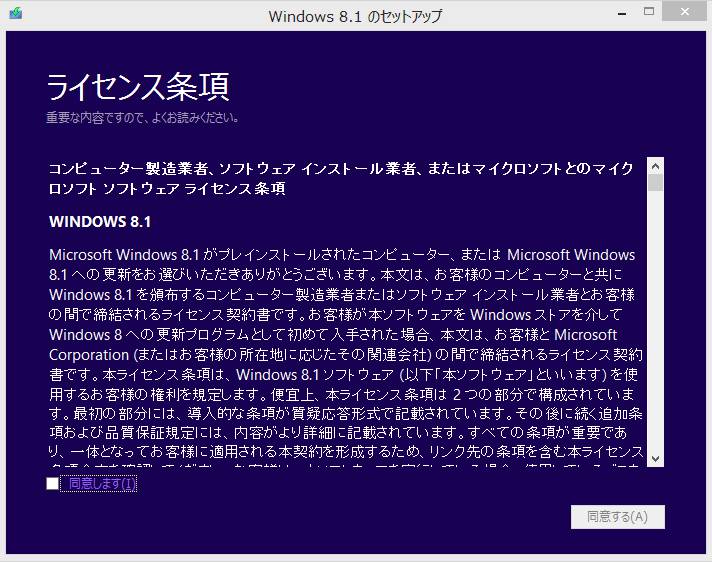This screenshot has width=712, height=562.
Task: Click the ライセンス条項 heading
Action: pyautogui.click(x=138, y=87)
